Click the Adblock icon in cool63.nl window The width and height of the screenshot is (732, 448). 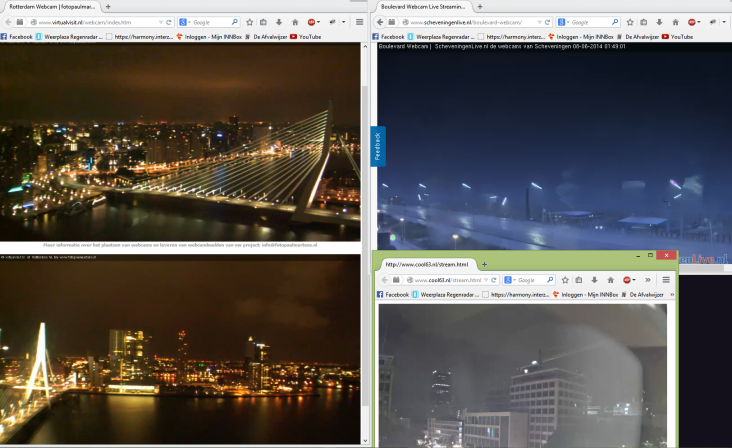coord(627,280)
